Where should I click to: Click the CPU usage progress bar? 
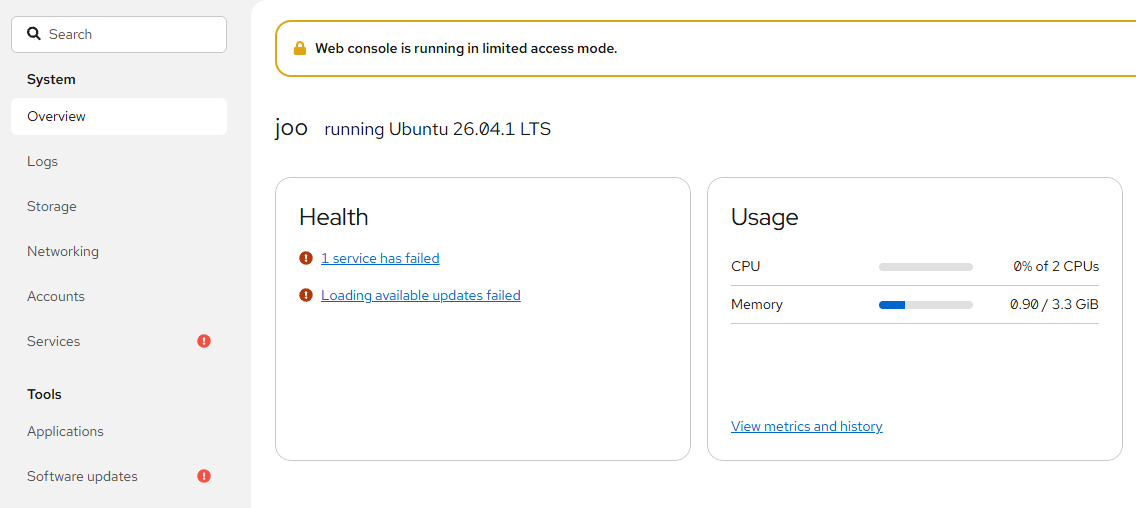tap(926, 267)
